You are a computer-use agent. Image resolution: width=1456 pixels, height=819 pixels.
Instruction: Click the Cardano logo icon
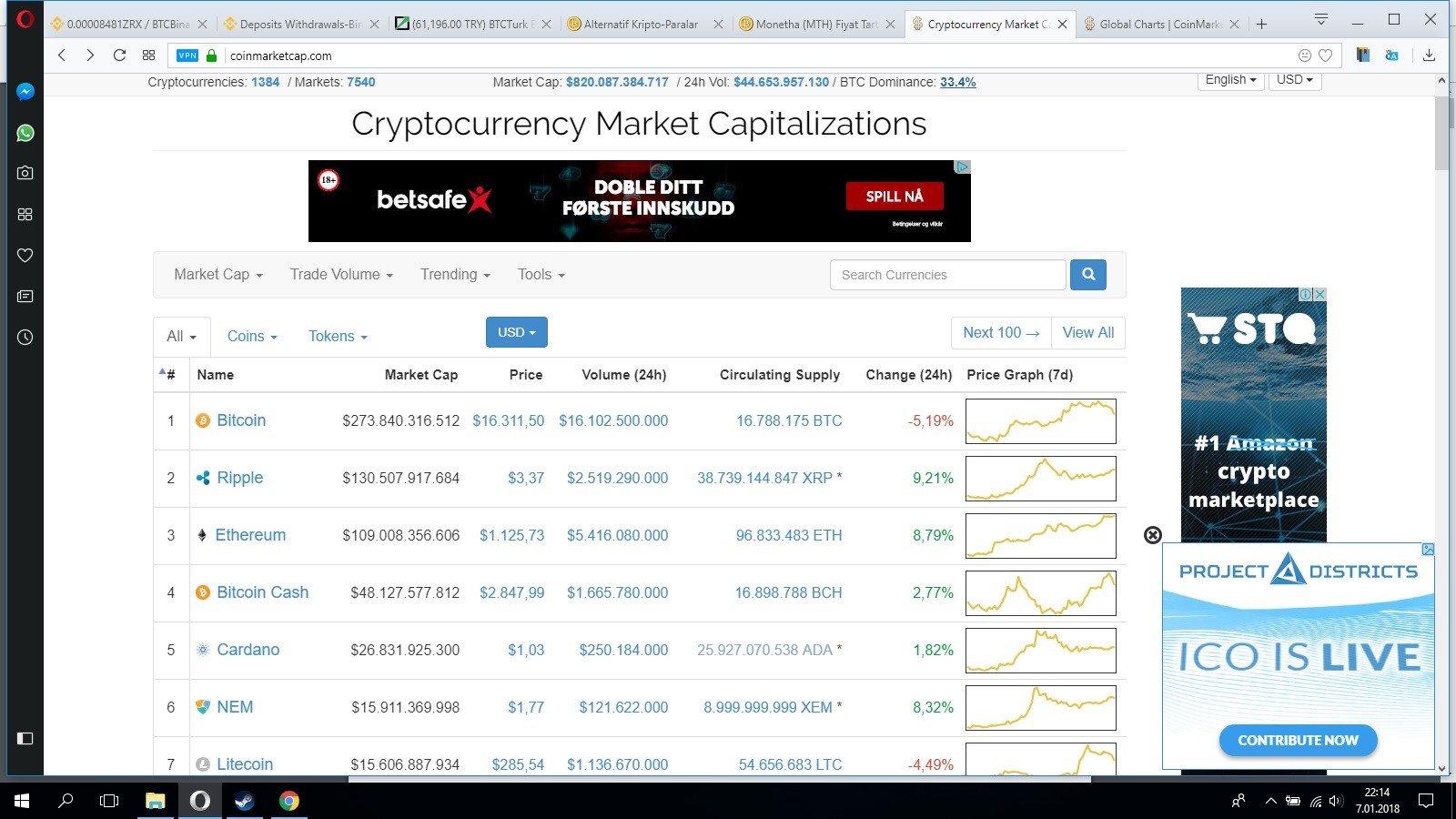(x=203, y=650)
